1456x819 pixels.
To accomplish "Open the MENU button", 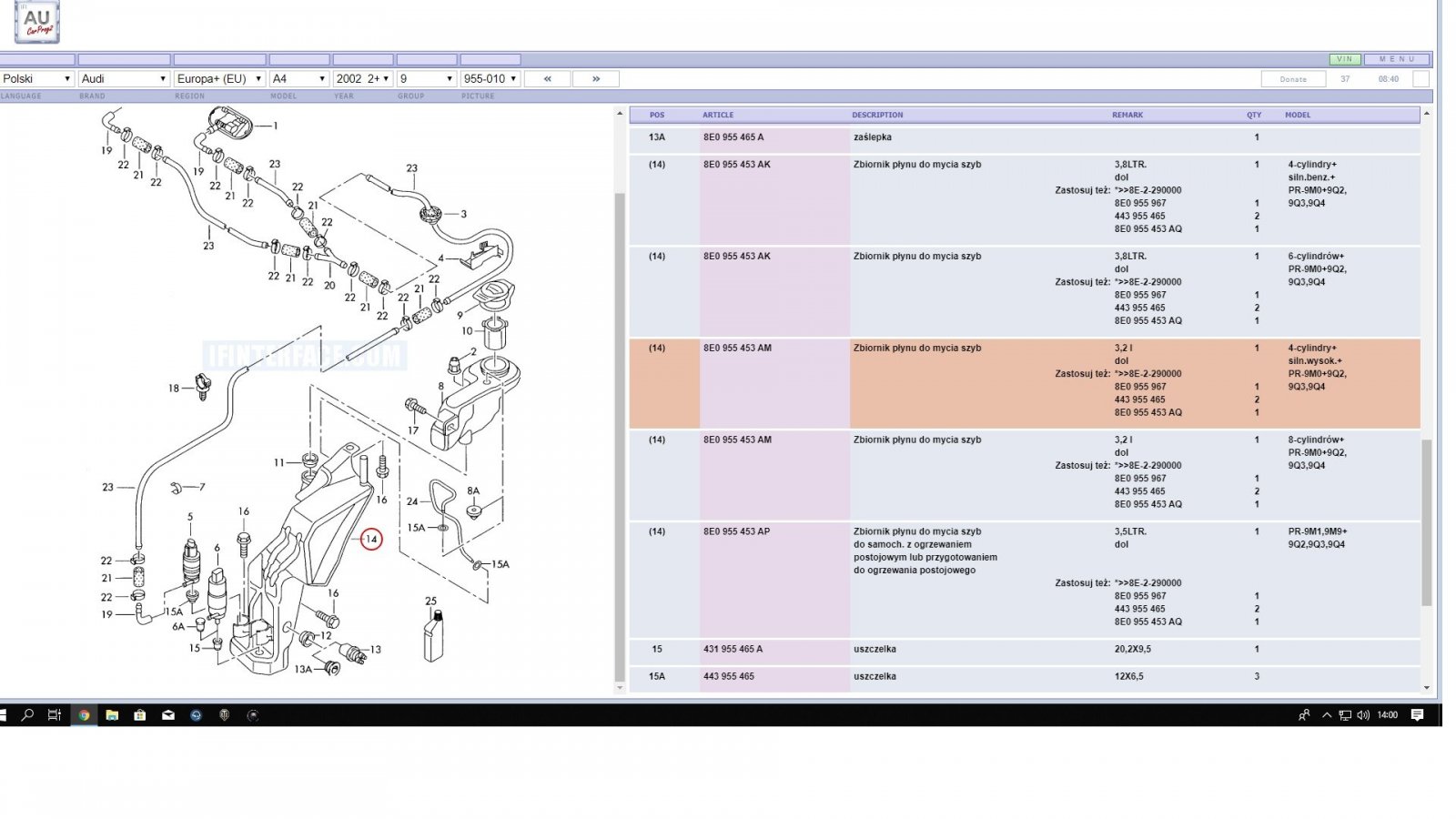I will (x=1397, y=59).
